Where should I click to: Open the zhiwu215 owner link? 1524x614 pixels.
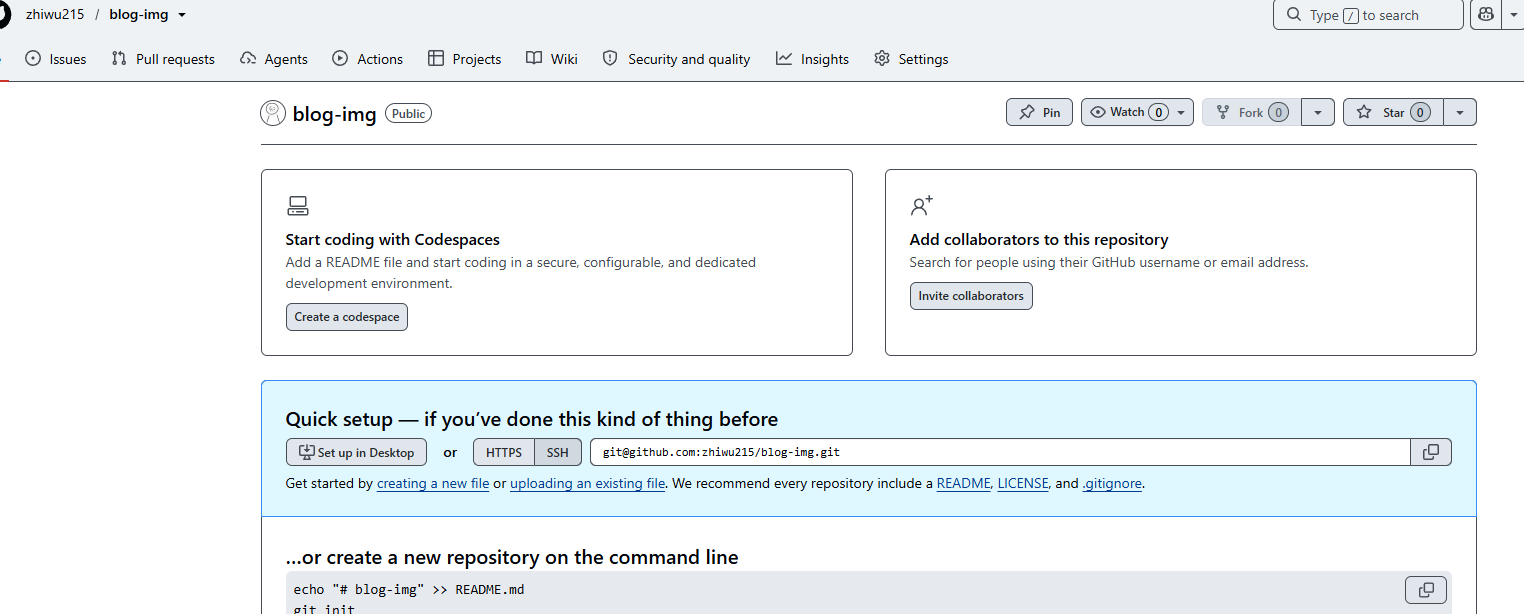coord(55,14)
